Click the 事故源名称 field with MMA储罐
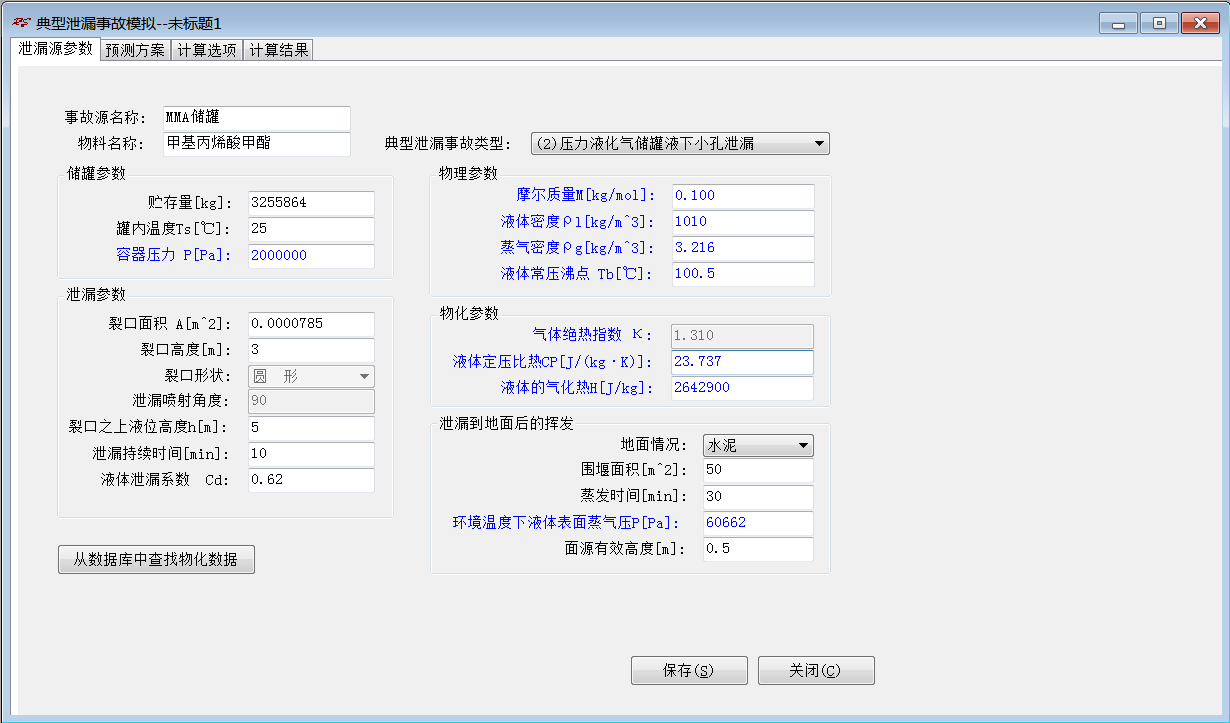 [x=257, y=118]
